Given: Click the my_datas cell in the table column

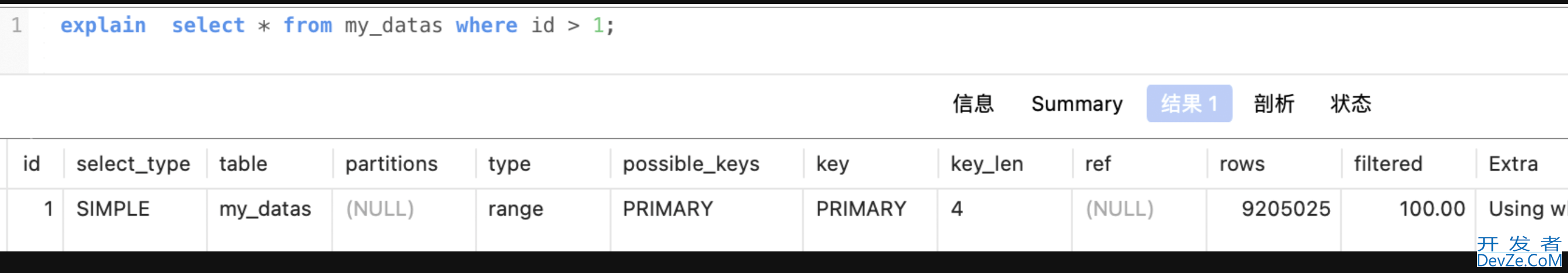Looking at the screenshot, I should tap(265, 209).
